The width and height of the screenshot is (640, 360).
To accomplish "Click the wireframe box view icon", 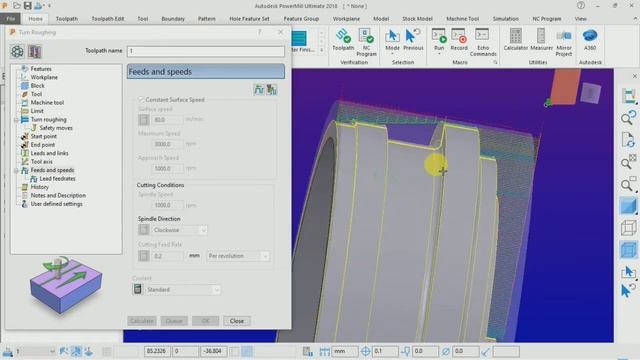I will [628, 228].
